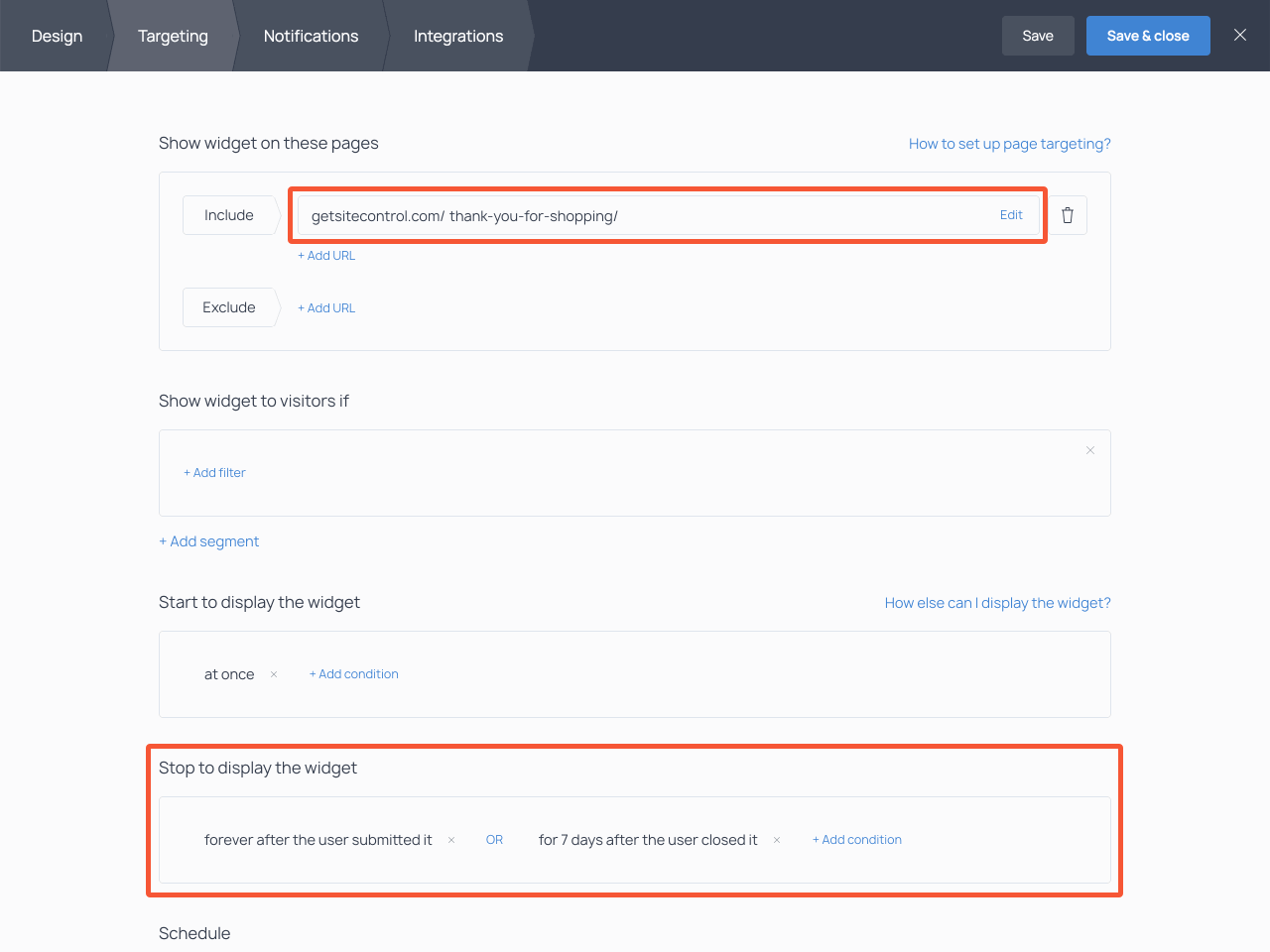This screenshot has height=952, width=1270.
Task: Close the widget editor
Action: tap(1239, 35)
